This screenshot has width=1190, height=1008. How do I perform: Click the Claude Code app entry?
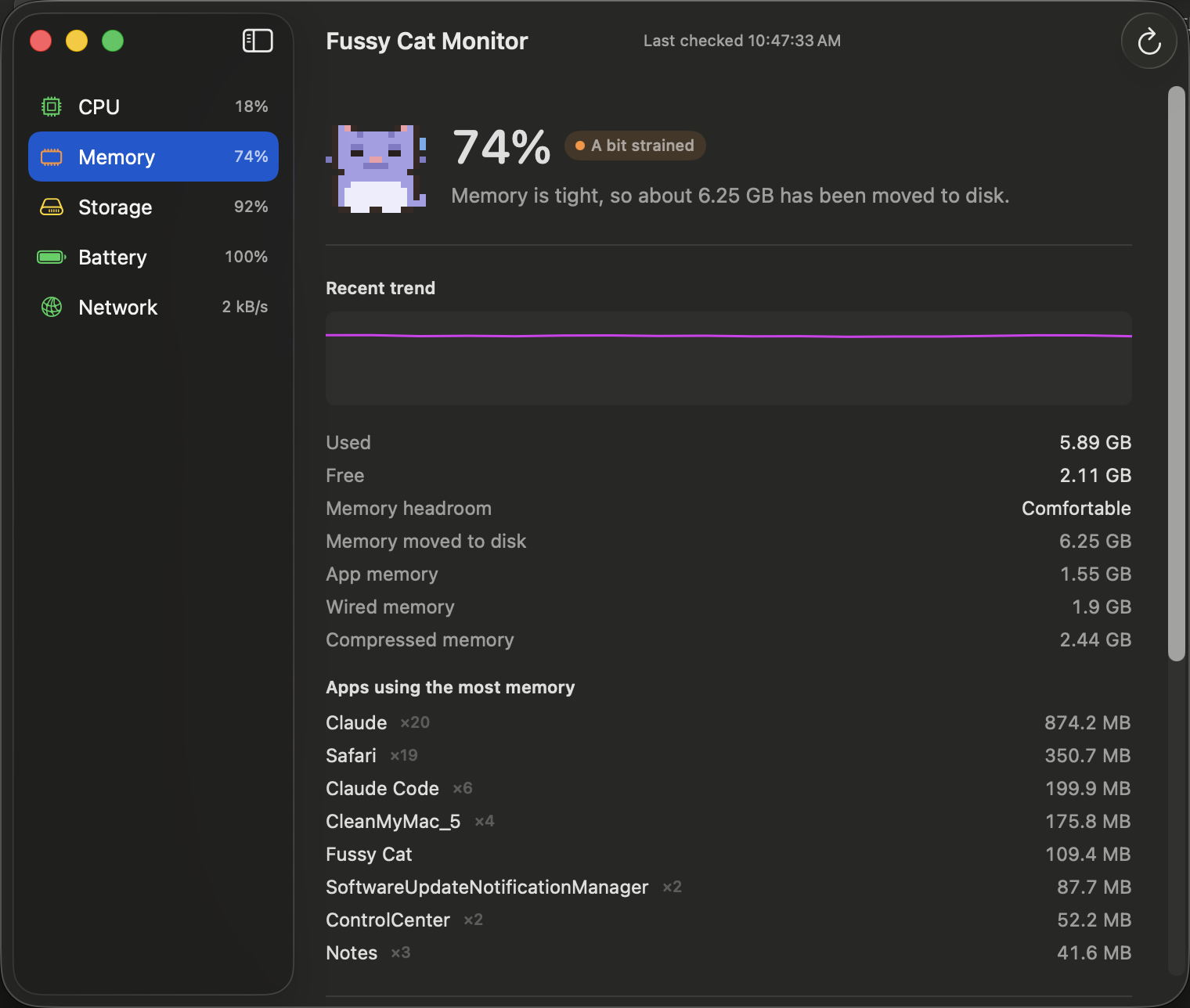pyautogui.click(x=382, y=789)
